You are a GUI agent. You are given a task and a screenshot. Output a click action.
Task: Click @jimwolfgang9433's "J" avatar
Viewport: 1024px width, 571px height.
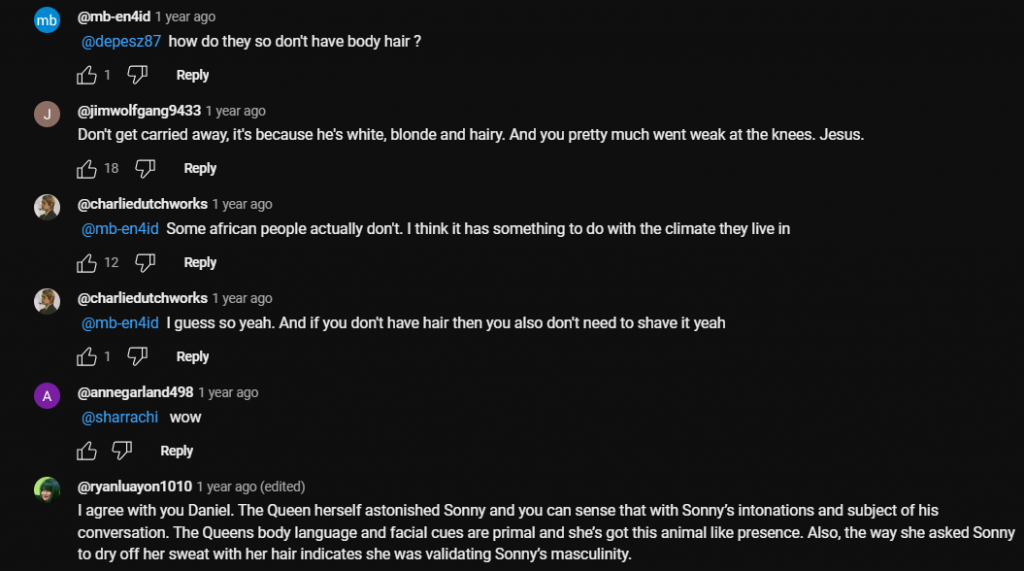[47, 114]
